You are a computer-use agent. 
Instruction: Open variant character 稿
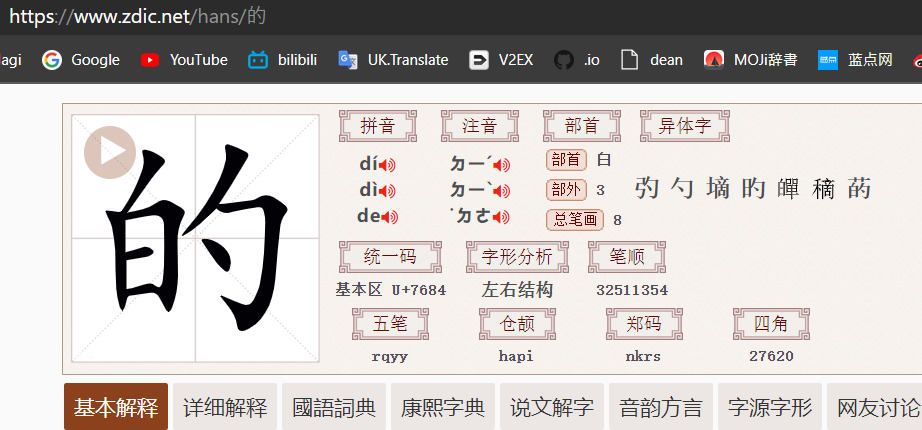824,189
